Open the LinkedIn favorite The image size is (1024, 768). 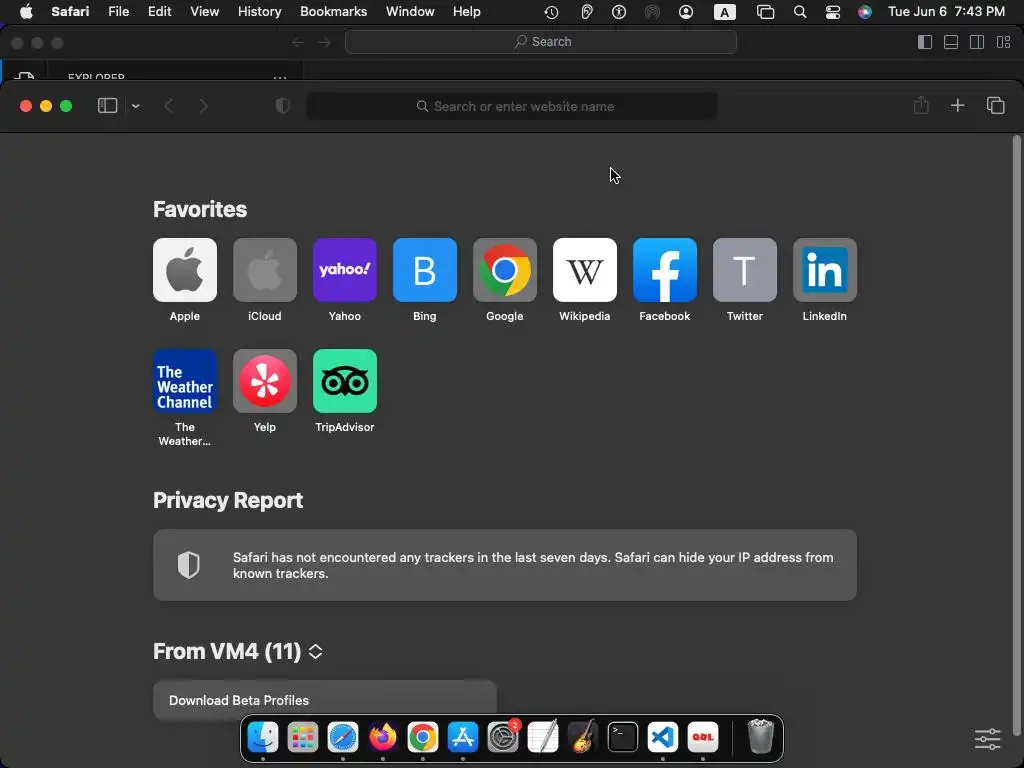(825, 270)
